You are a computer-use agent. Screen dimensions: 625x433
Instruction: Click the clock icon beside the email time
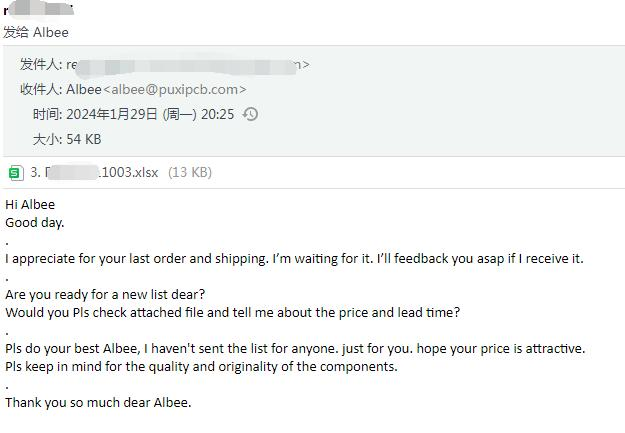(x=251, y=114)
